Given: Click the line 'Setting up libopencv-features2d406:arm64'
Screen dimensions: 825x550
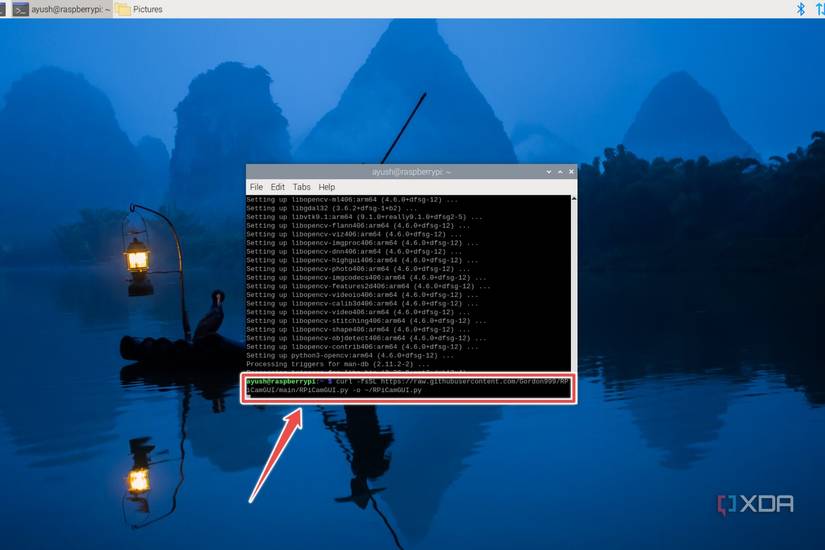Looking at the screenshot, I should tap(368, 286).
